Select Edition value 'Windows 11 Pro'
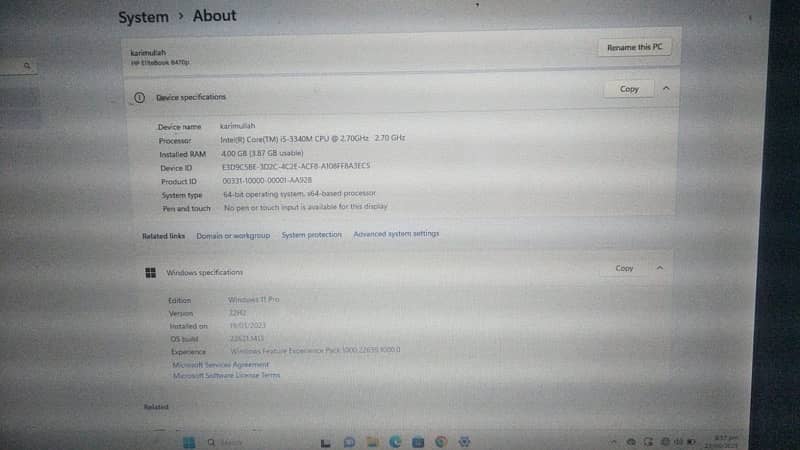 click(254, 299)
